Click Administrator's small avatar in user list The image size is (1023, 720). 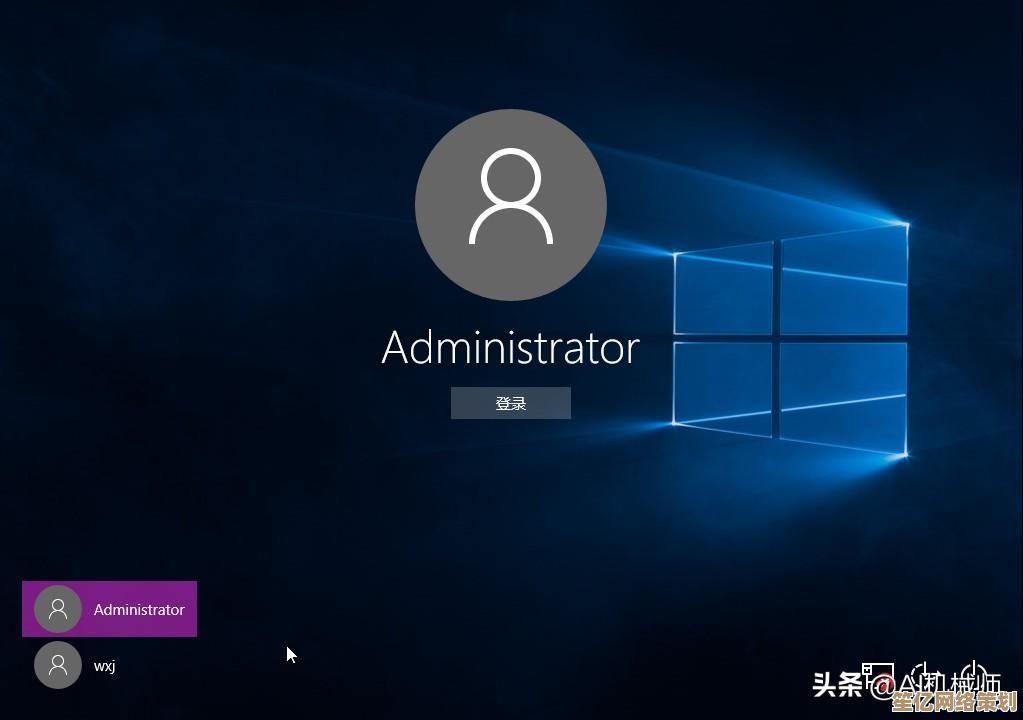(x=58, y=609)
